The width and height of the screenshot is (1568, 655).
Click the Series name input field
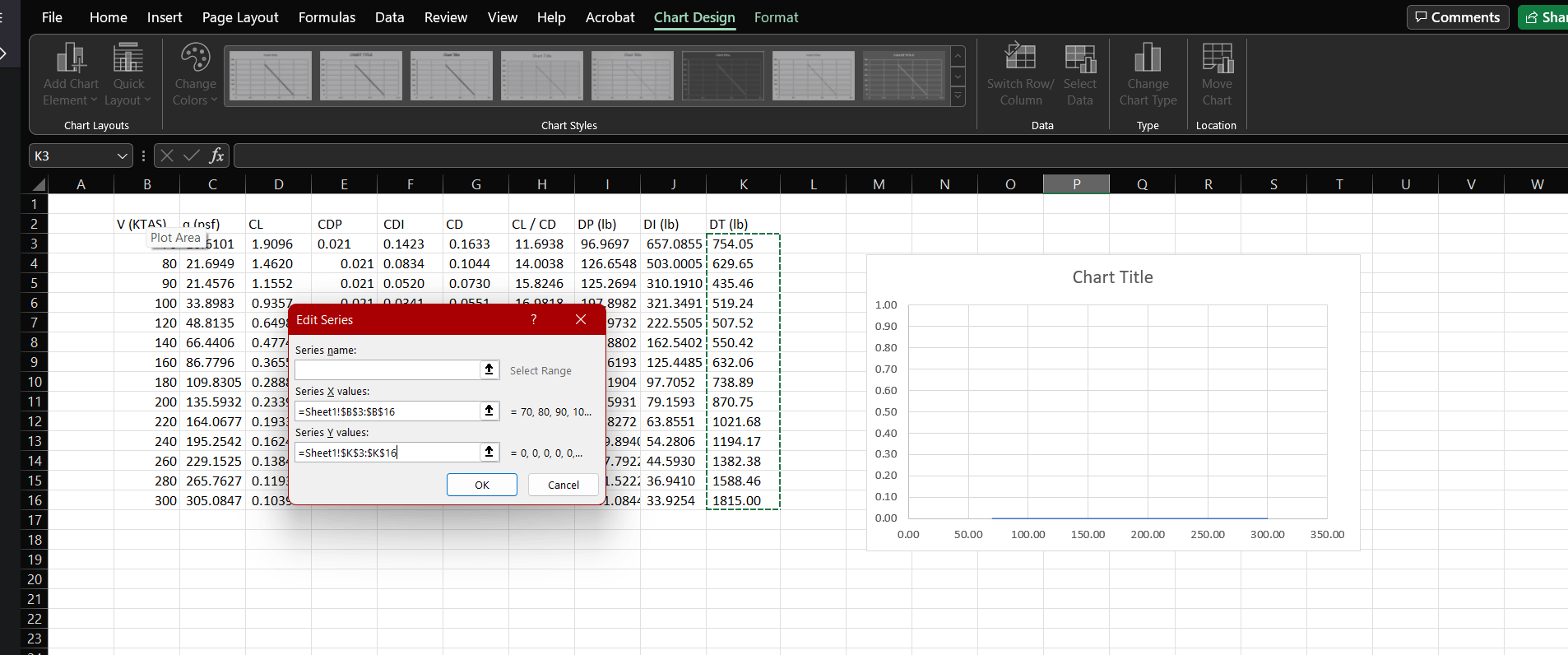387,369
